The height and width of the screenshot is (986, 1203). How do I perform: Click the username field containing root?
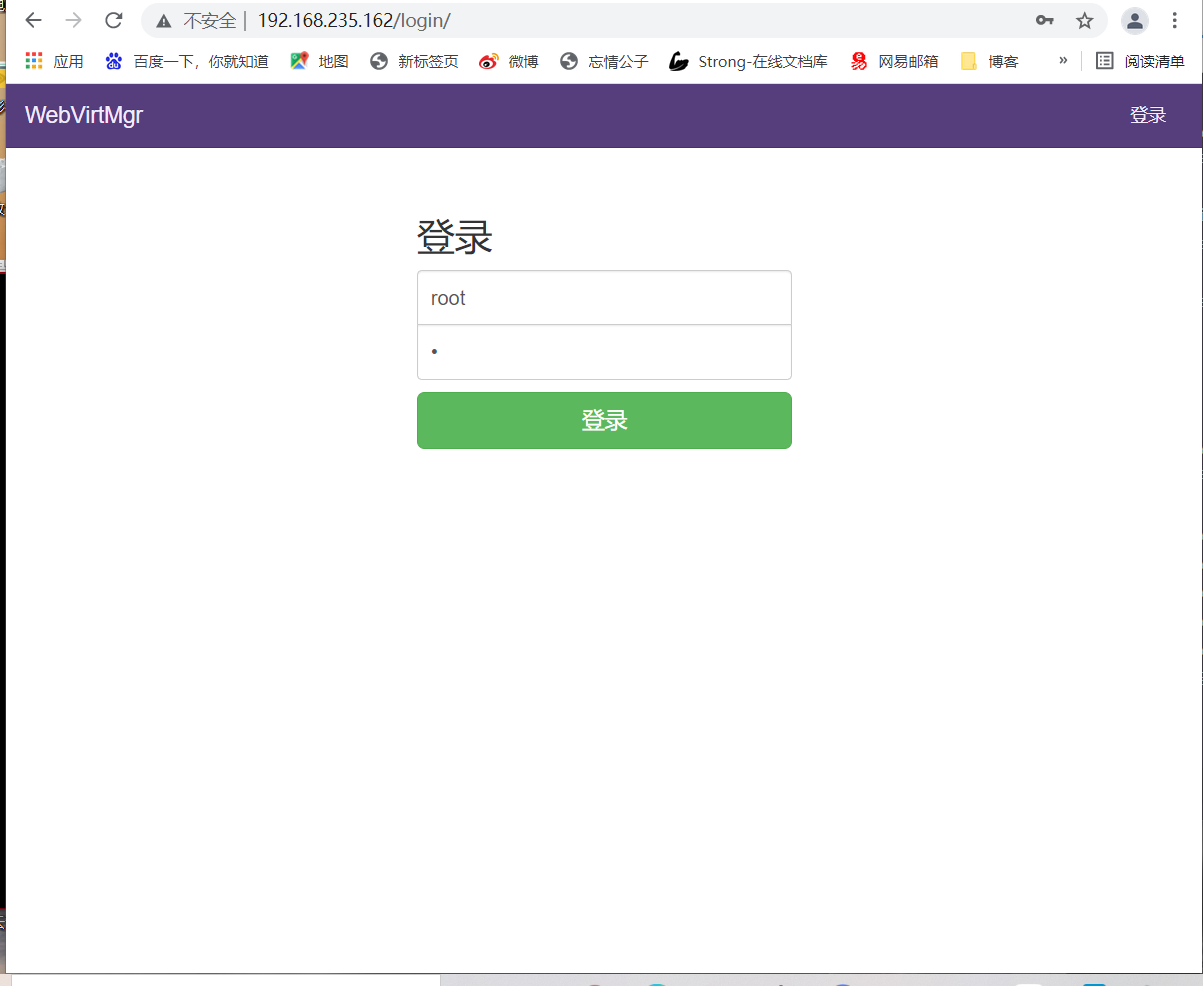tap(604, 297)
